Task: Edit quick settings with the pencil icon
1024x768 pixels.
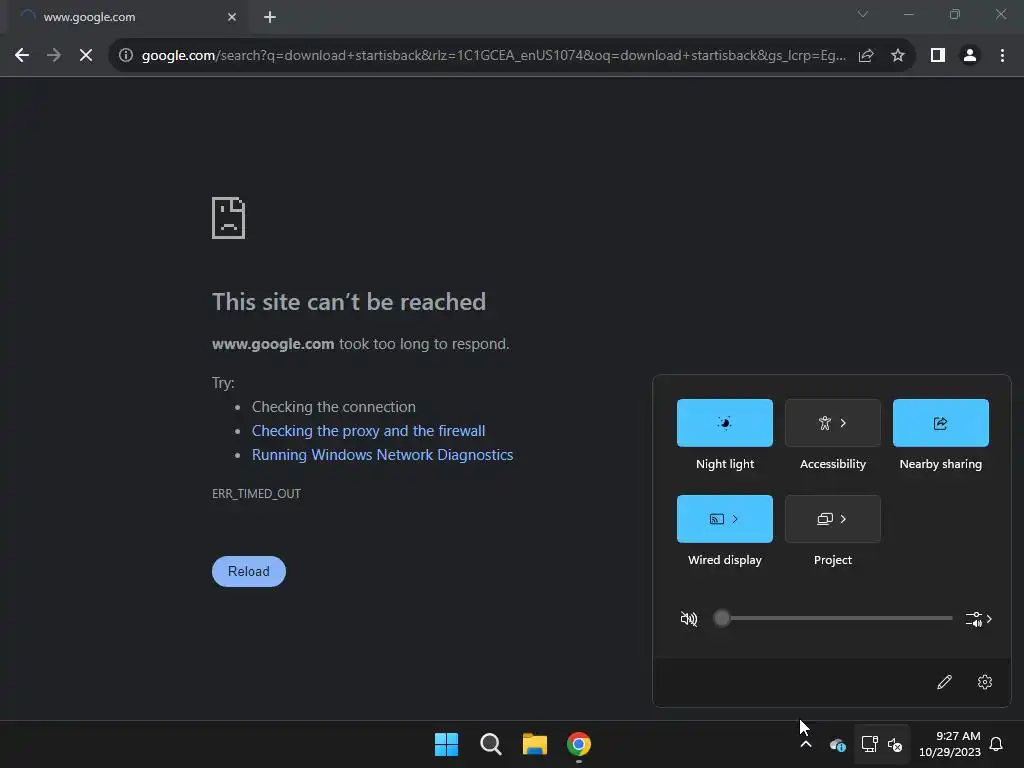Action: pos(944,682)
